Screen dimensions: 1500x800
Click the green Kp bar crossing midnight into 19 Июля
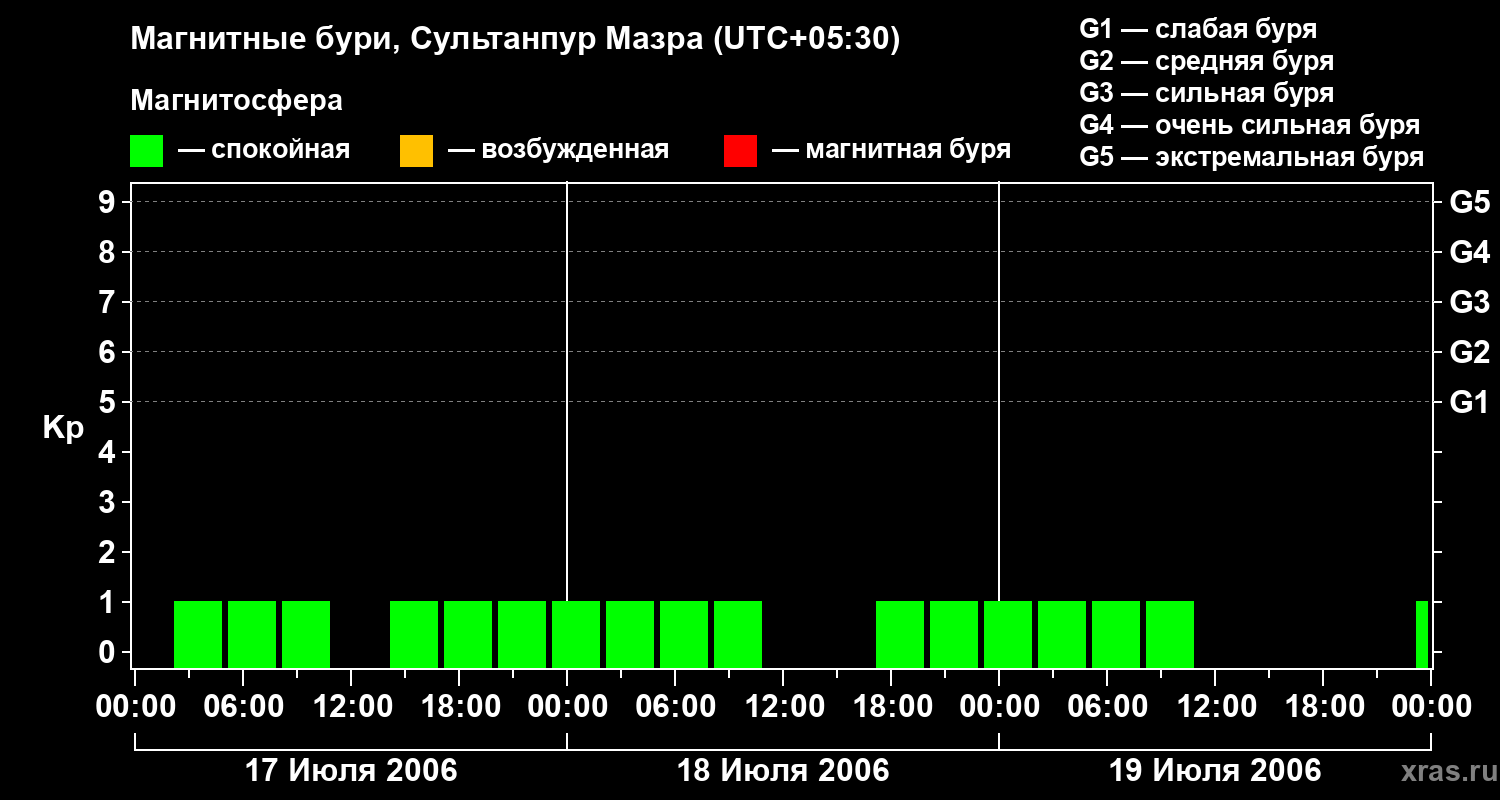1008,634
